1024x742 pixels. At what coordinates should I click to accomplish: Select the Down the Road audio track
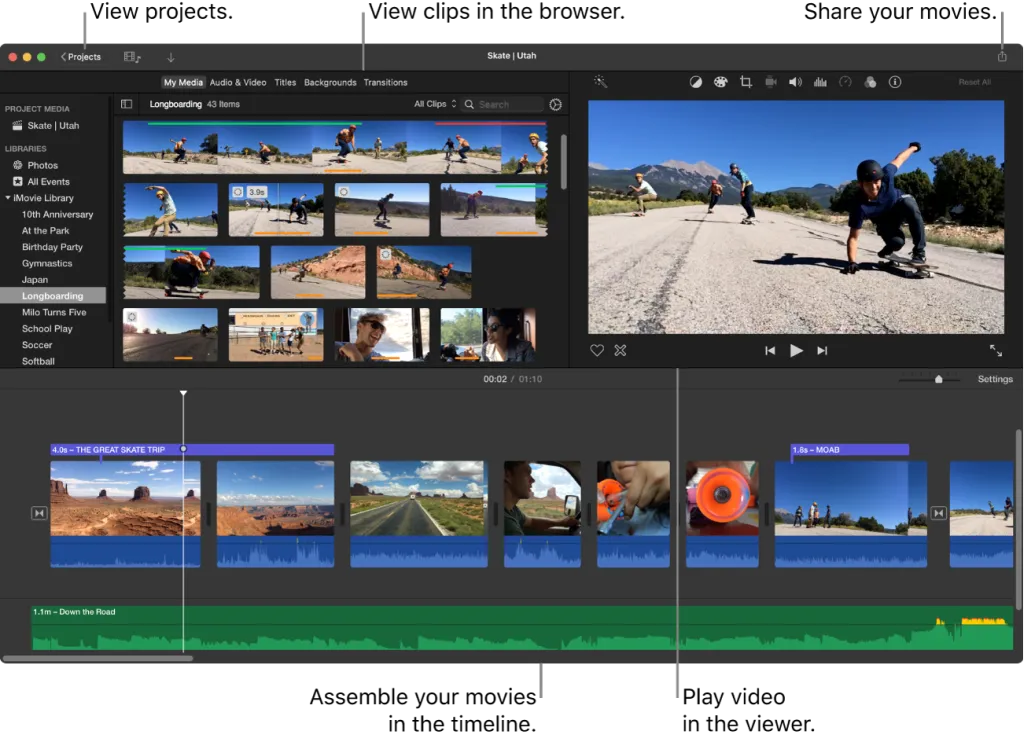[522, 628]
